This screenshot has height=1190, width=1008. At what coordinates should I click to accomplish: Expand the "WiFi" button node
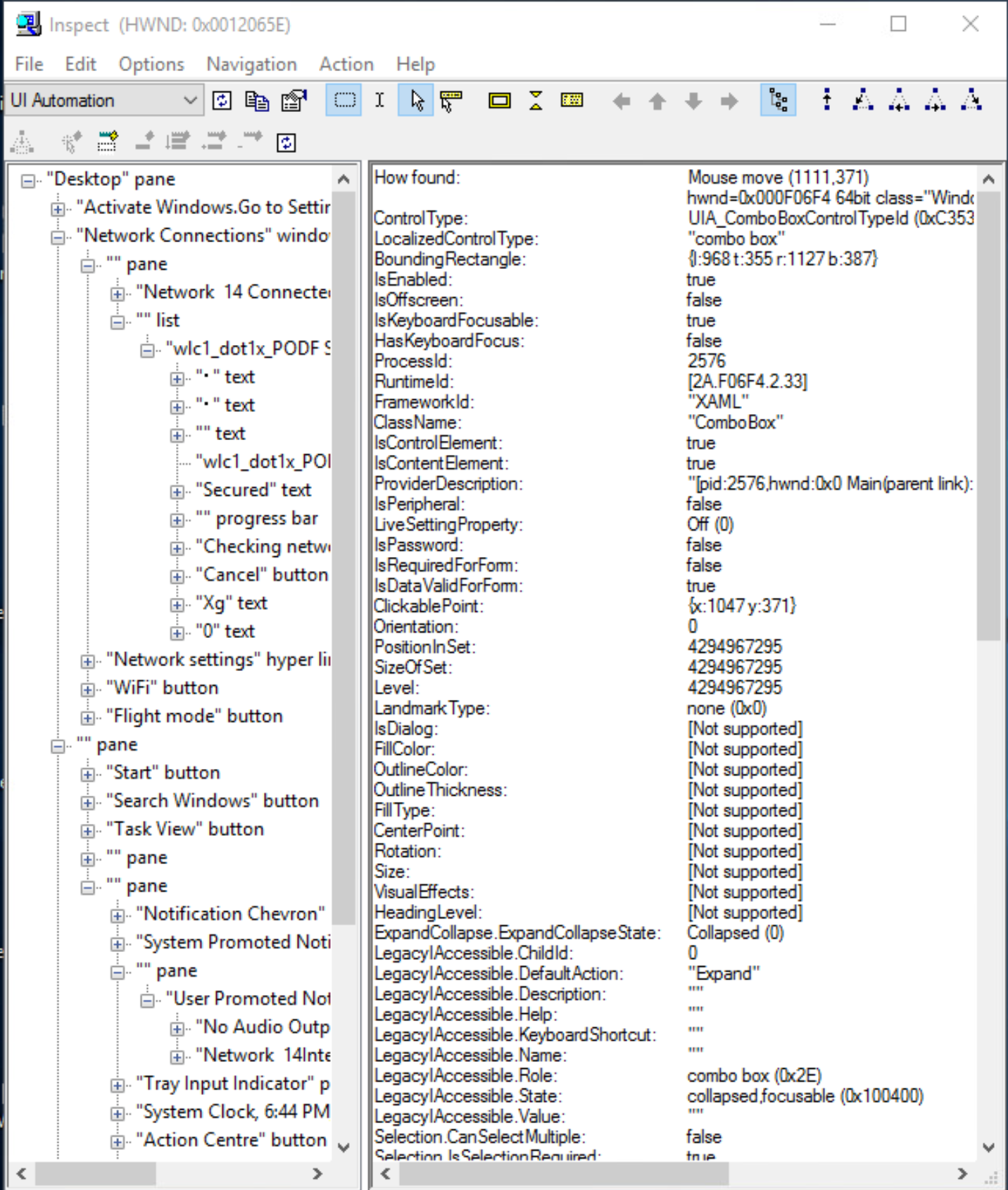pyautogui.click(x=87, y=689)
